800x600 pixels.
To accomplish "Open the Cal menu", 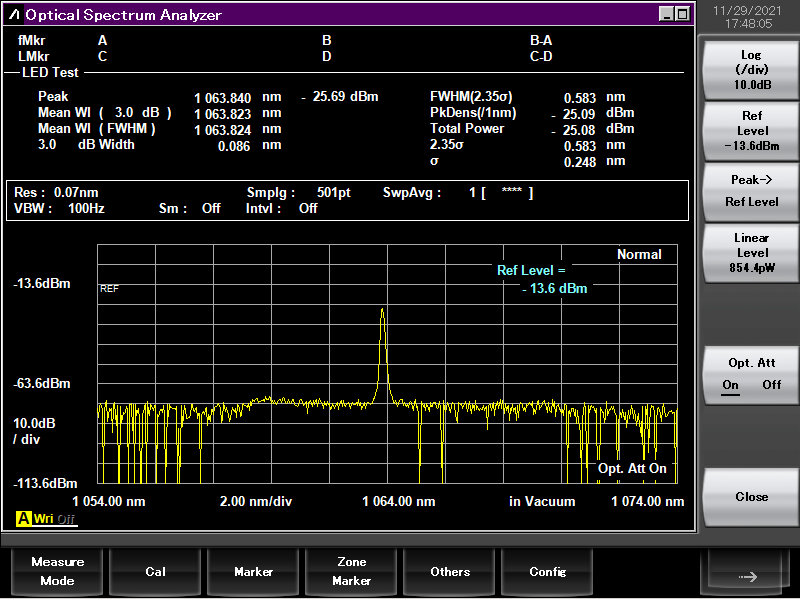I will click(x=155, y=571).
